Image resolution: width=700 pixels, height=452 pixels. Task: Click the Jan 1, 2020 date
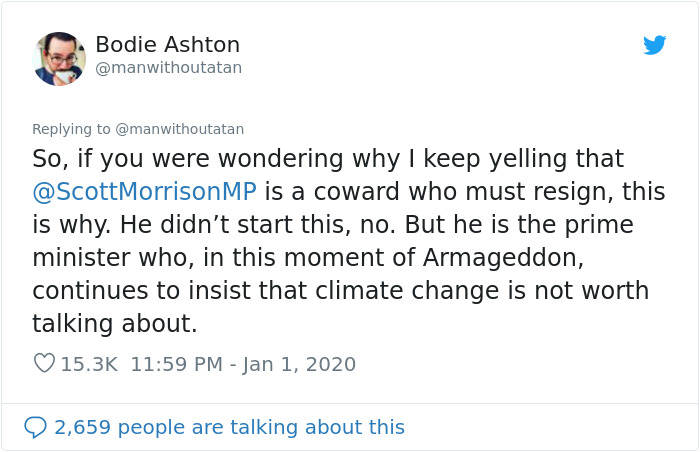click(x=299, y=364)
